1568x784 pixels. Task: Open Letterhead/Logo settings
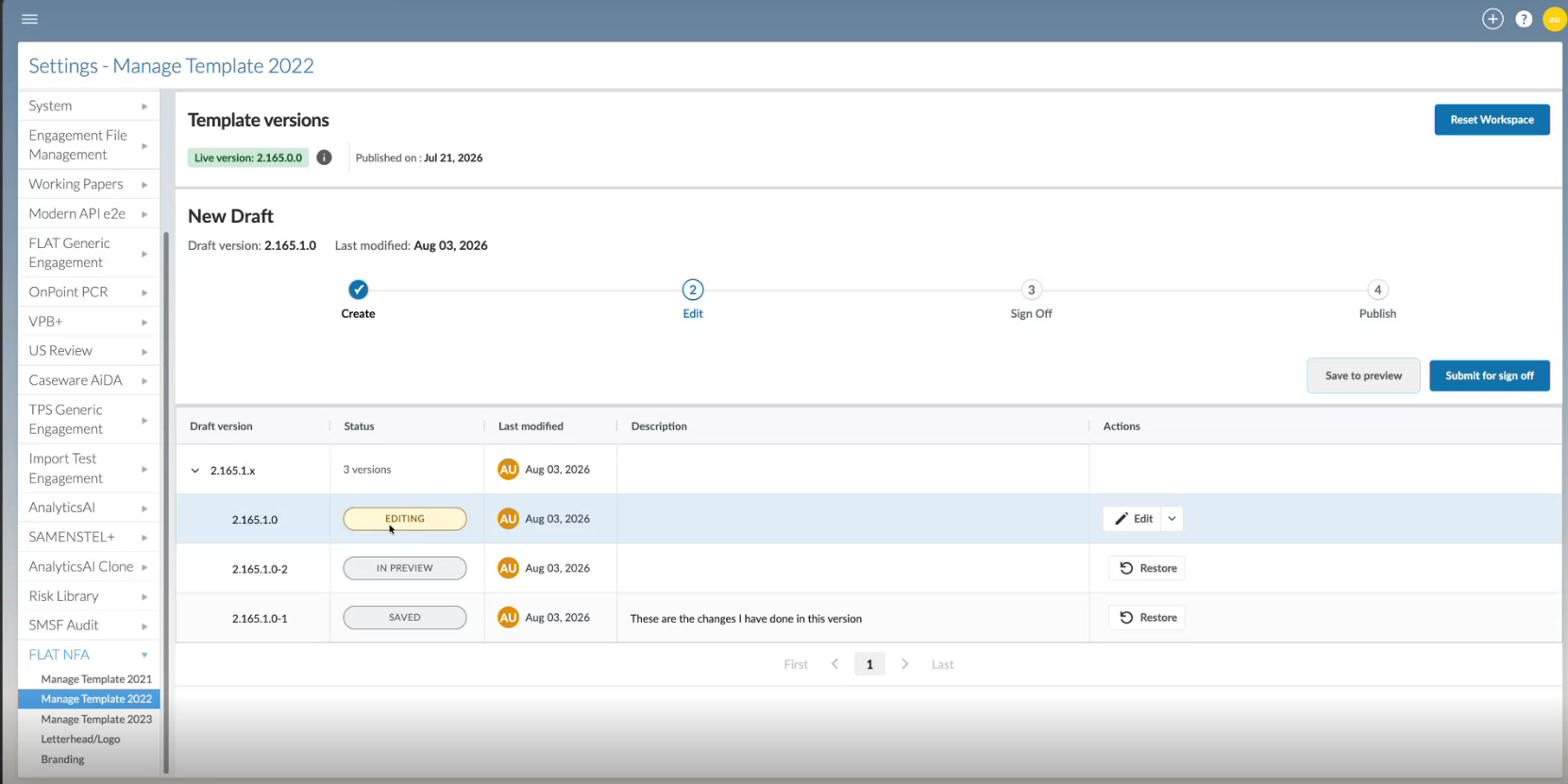pos(80,739)
